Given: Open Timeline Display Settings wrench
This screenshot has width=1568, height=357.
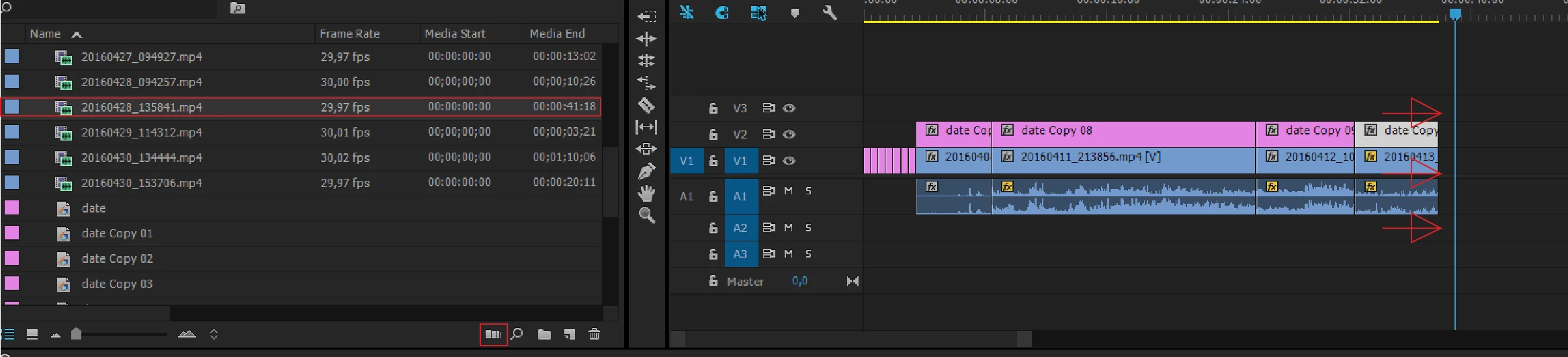Looking at the screenshot, I should (x=830, y=12).
